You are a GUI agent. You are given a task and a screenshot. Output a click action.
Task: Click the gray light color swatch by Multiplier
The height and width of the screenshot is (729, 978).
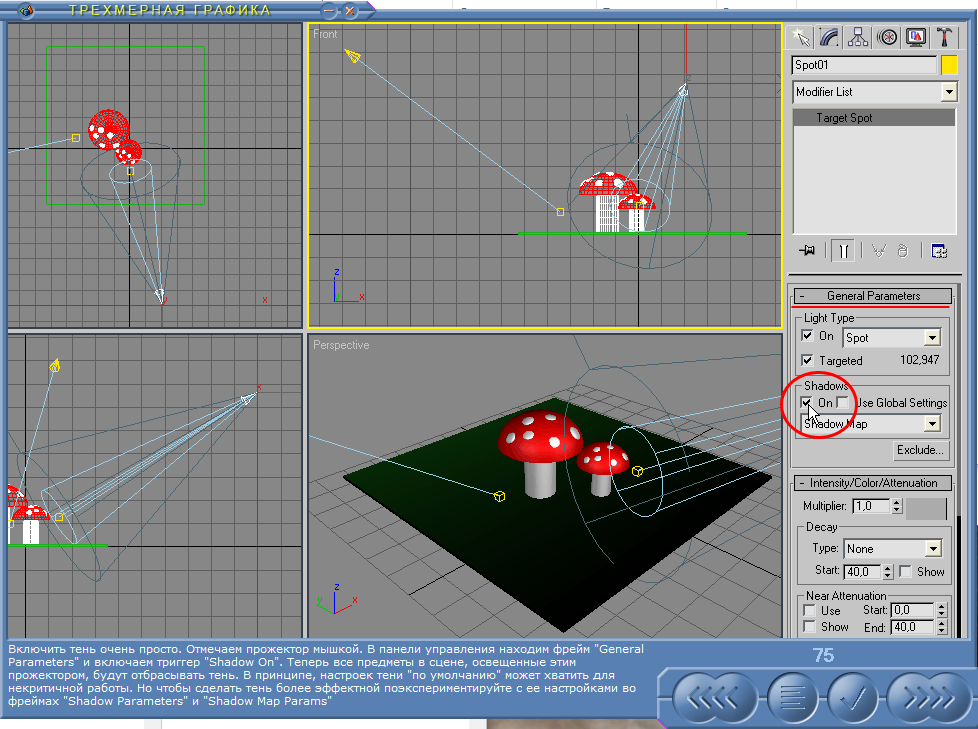[x=926, y=508]
